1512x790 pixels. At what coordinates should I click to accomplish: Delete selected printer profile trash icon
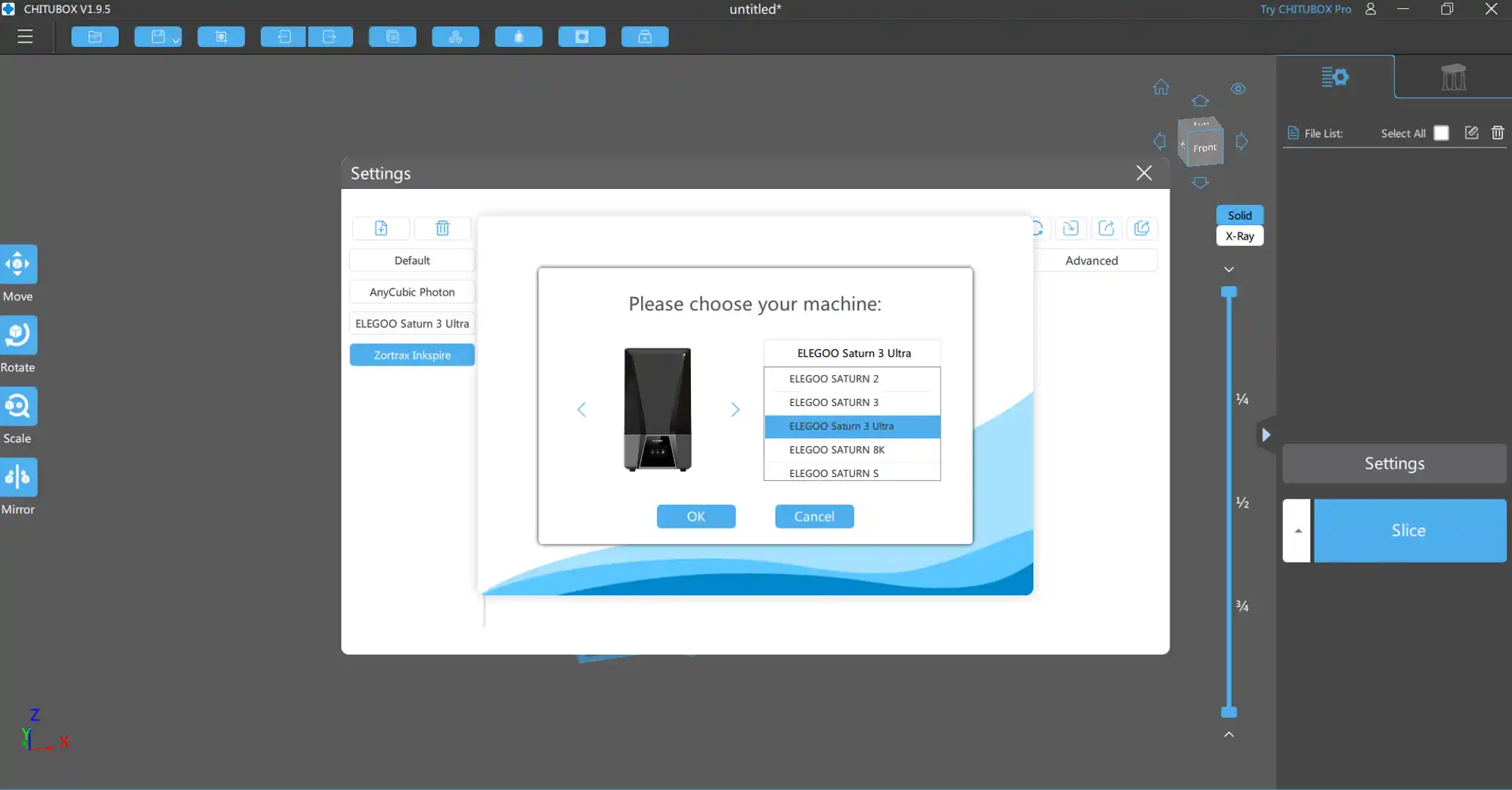point(442,228)
